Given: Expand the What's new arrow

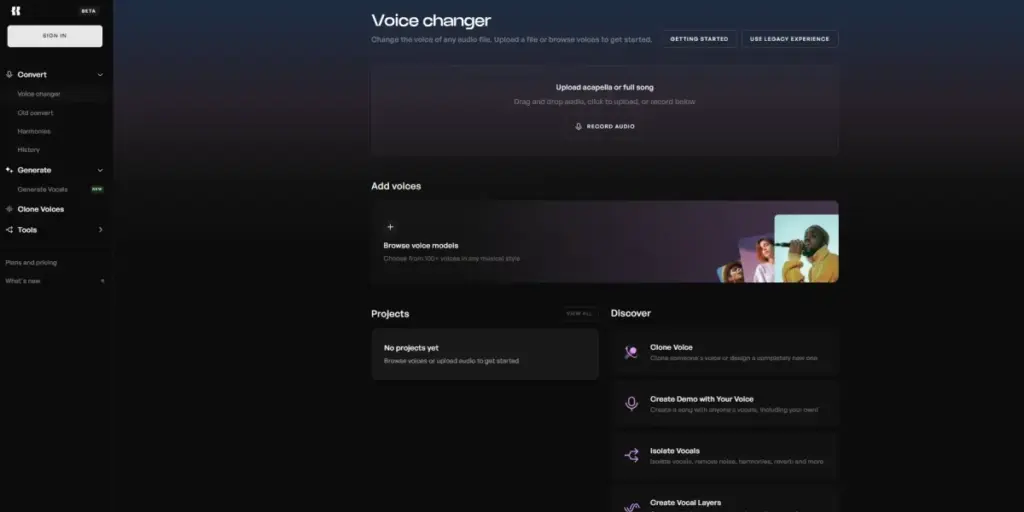Looking at the screenshot, I should pos(102,281).
